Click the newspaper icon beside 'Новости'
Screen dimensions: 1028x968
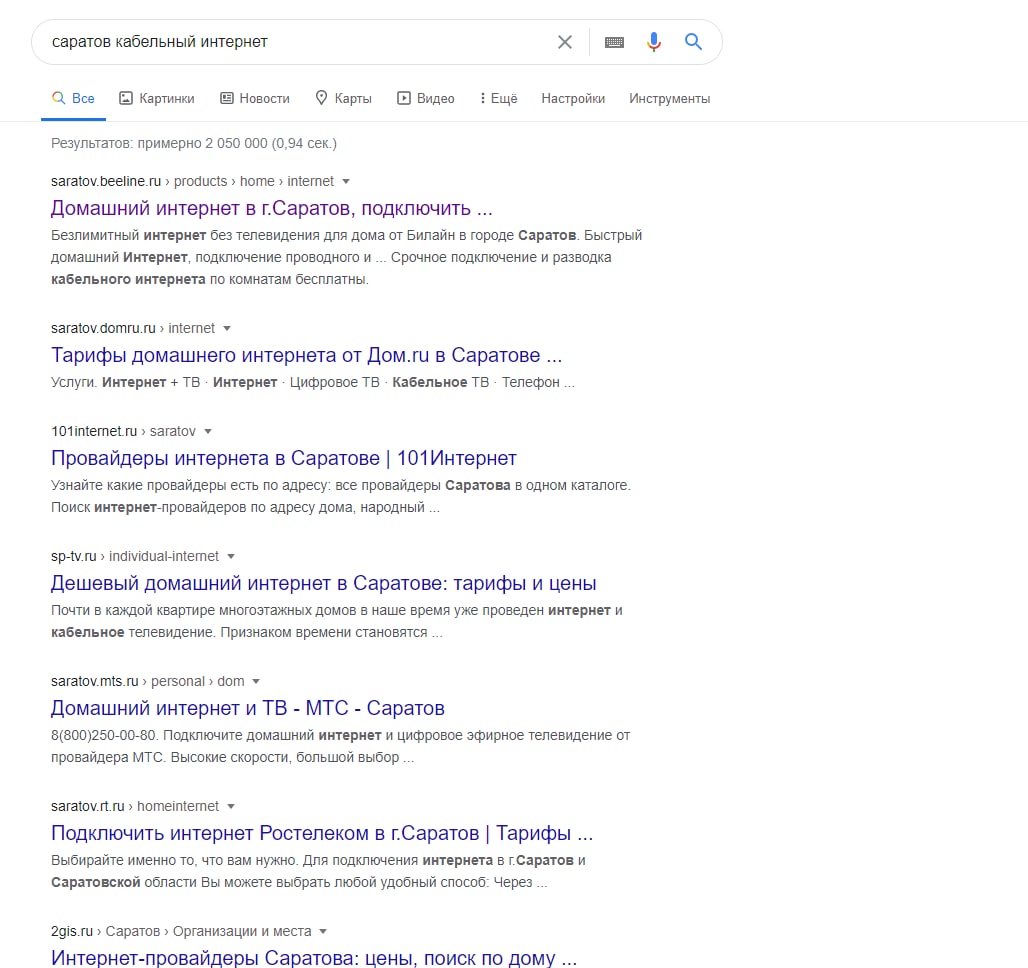tap(227, 98)
